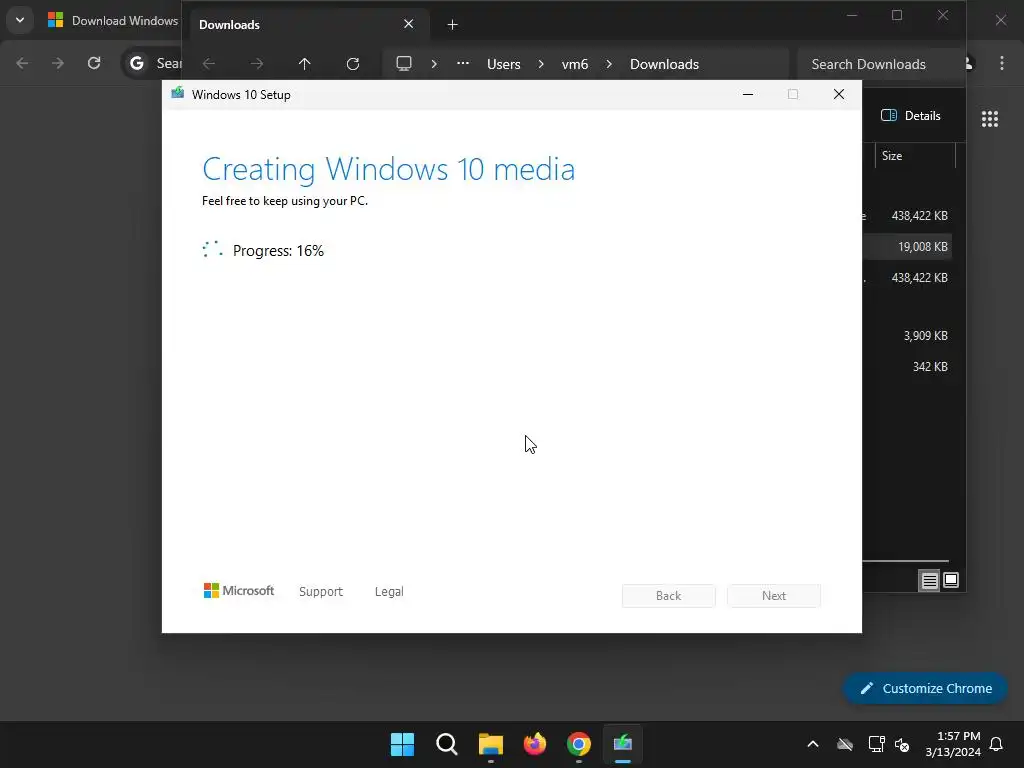Image resolution: width=1024 pixels, height=768 pixels.
Task: Open Windows 10 Setup taskbar icon
Action: [623, 744]
